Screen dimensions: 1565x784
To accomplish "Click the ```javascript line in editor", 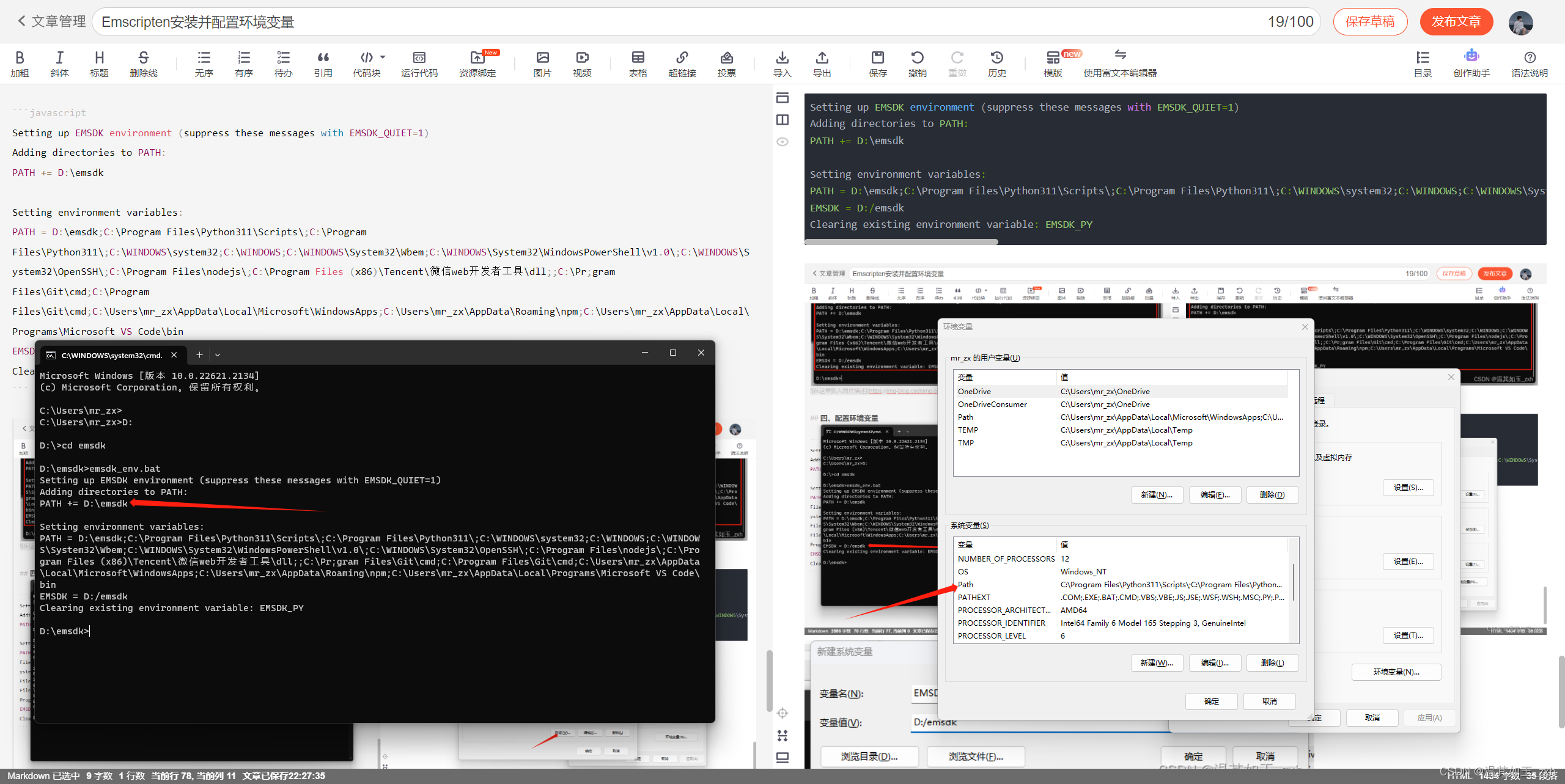I will 50,113.
